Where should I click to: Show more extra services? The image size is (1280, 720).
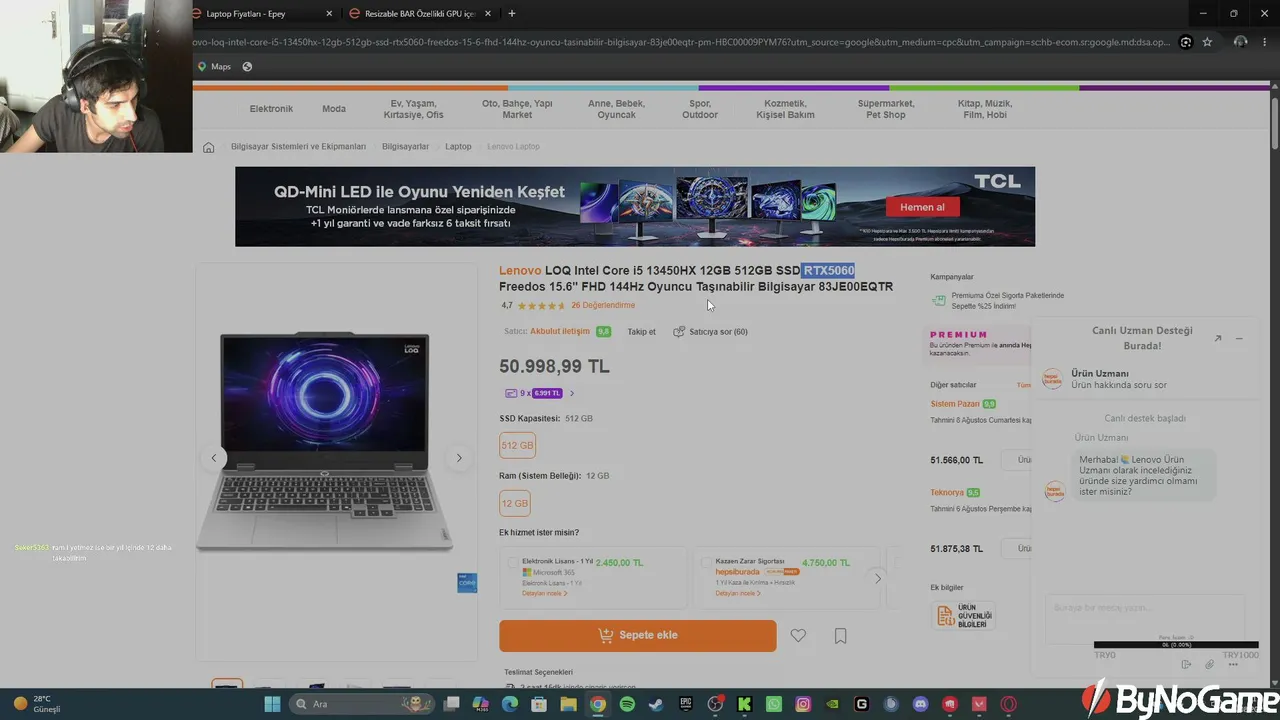point(878,578)
